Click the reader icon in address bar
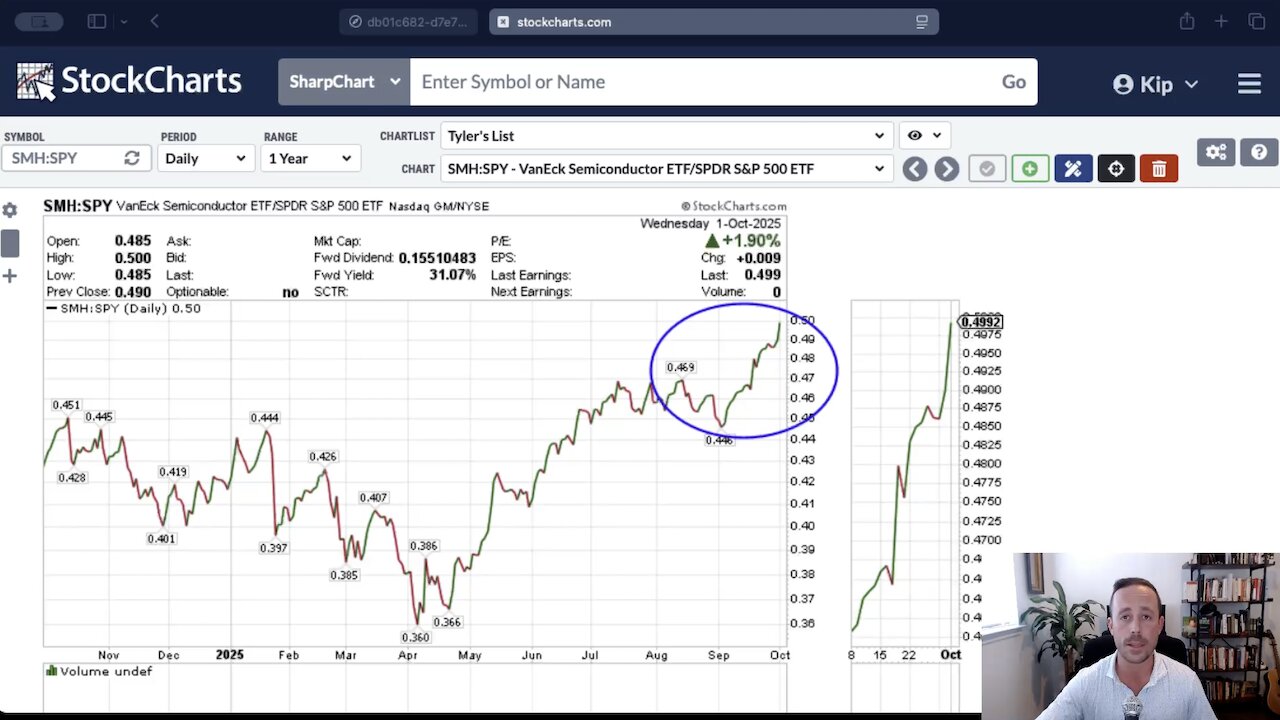 pos(921,22)
